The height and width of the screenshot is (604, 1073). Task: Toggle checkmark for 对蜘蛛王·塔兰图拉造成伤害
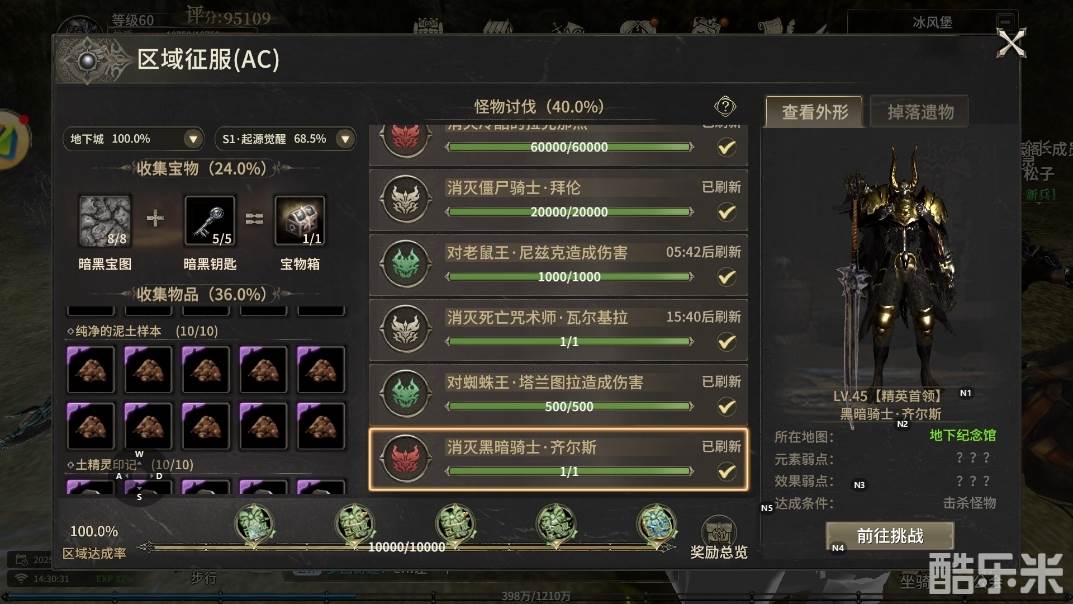pyautogui.click(x=726, y=406)
